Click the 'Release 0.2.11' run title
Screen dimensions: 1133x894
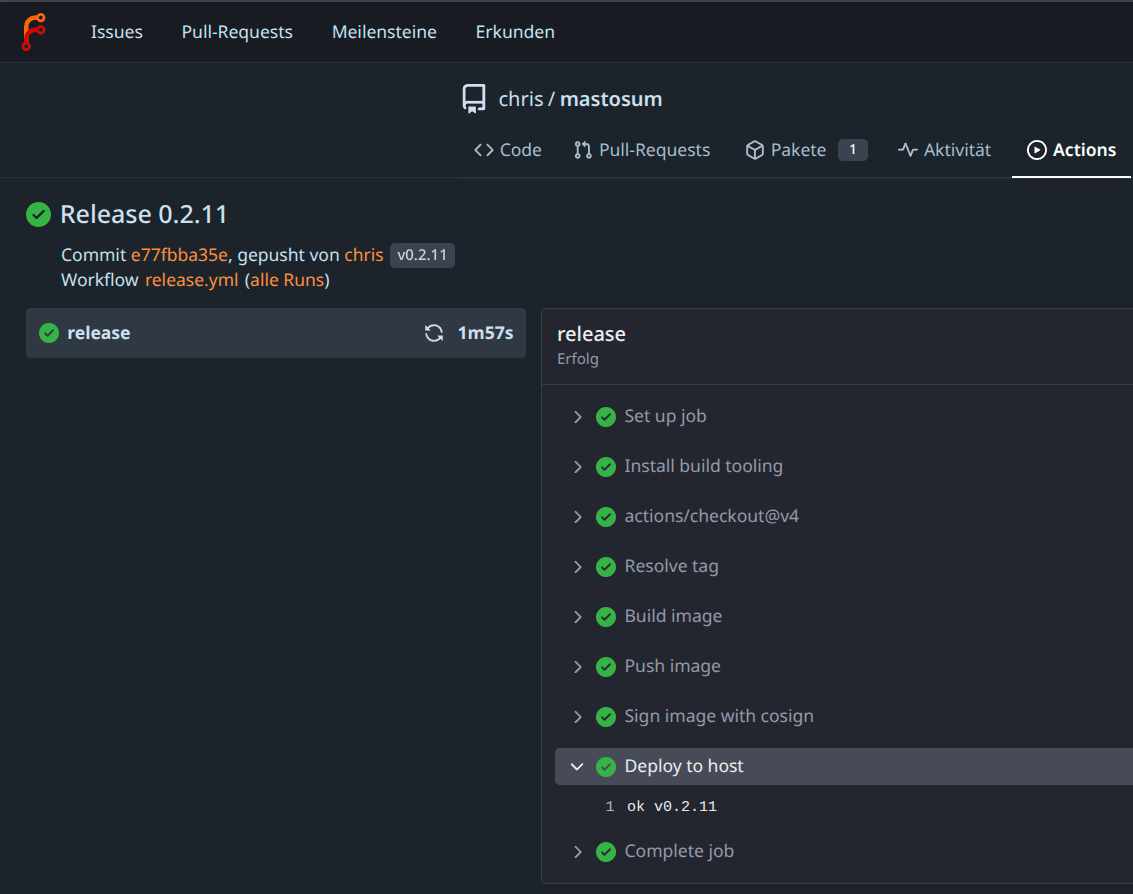[144, 214]
